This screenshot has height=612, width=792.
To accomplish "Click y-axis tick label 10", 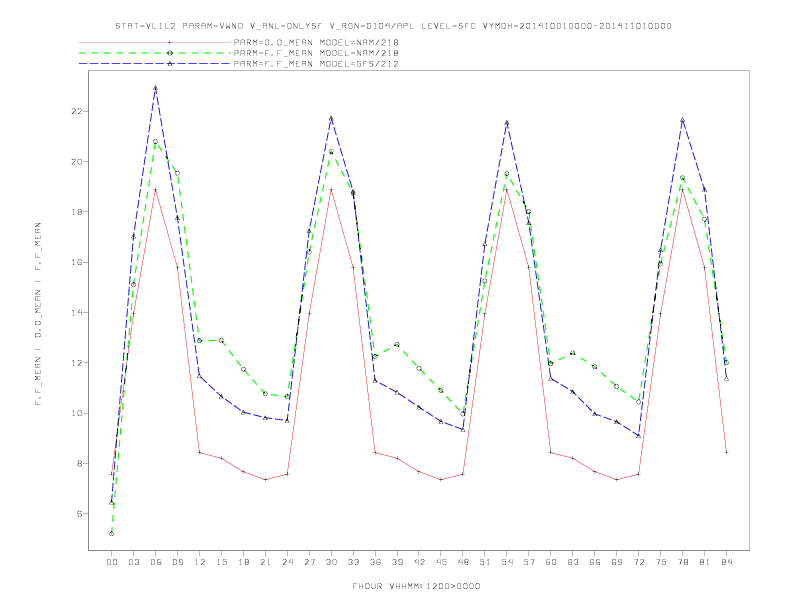I will 77,413.
